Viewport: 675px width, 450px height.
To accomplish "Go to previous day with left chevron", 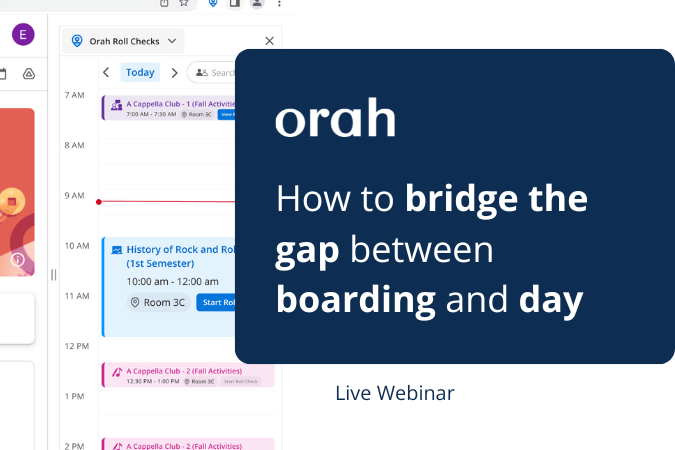I will click(x=106, y=72).
